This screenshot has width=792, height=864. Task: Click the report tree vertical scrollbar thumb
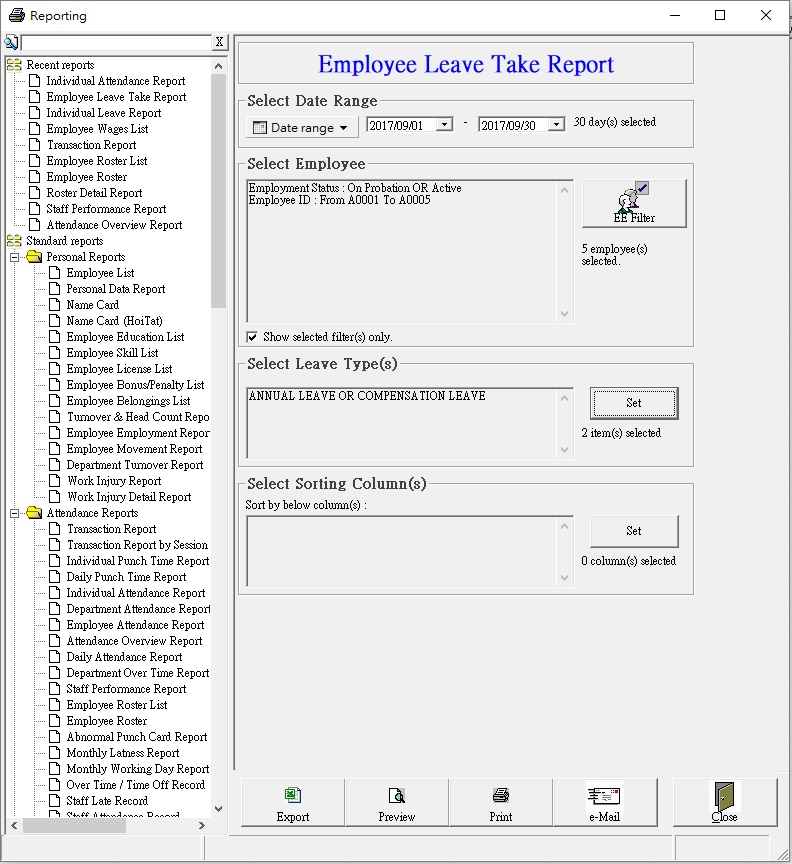219,191
